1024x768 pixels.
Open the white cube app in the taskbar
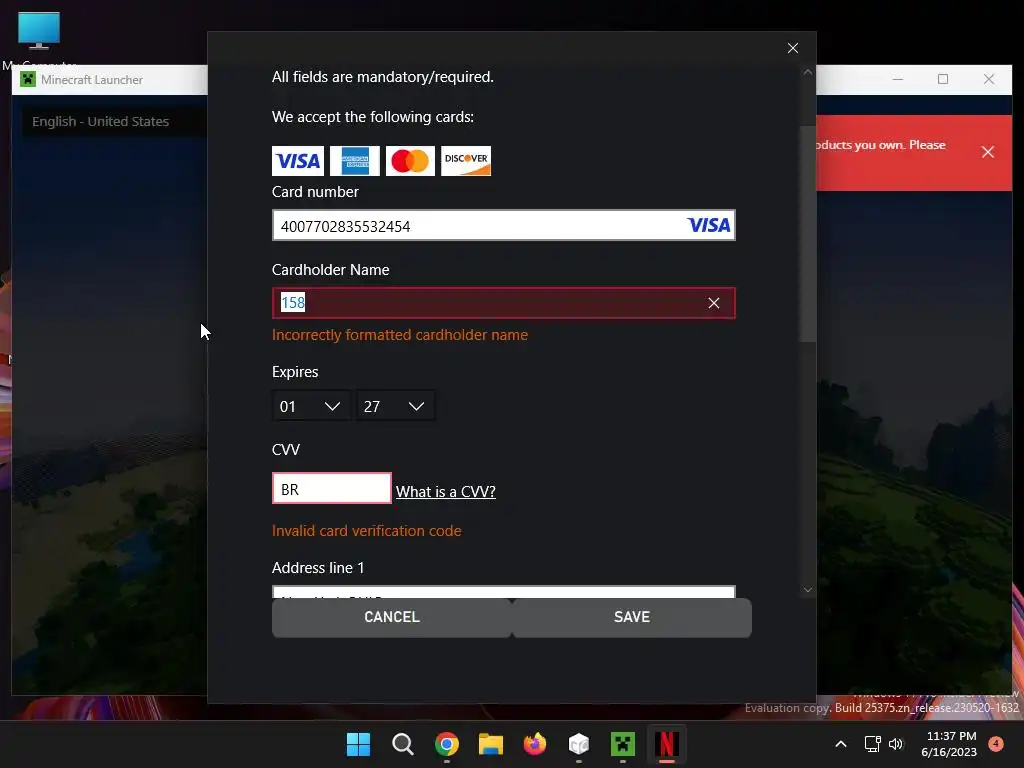[579, 744]
